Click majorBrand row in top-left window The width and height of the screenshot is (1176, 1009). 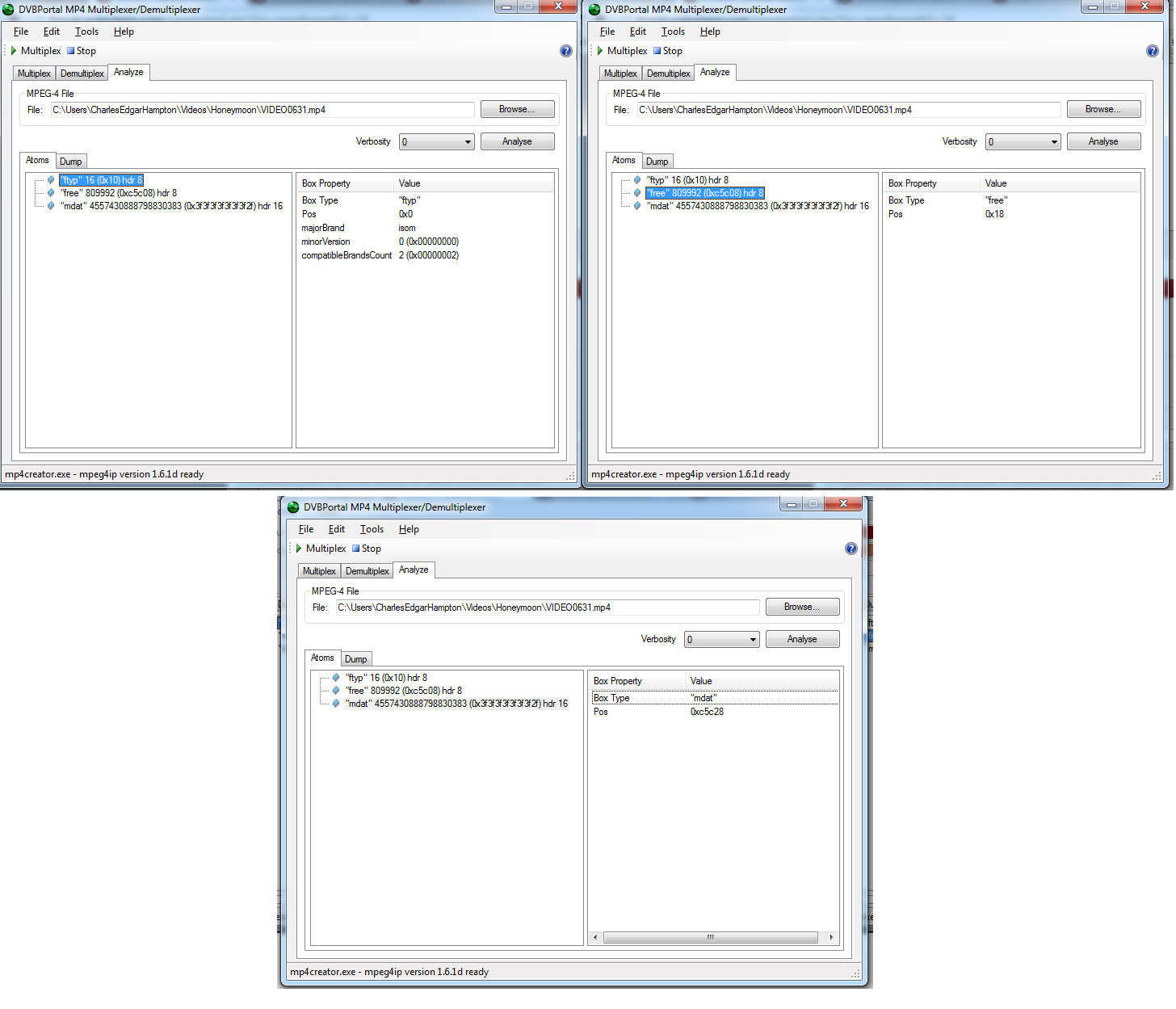coord(425,228)
